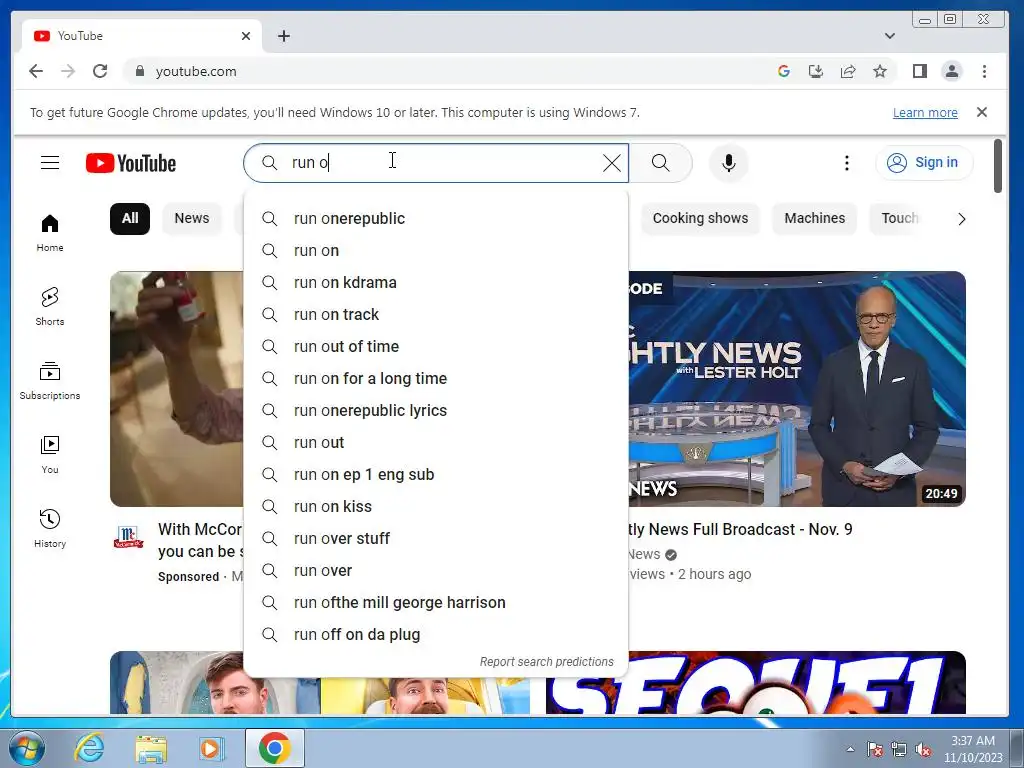Choose suggestion "run onerepublic"
This screenshot has width=1024, height=768.
(x=436, y=219)
